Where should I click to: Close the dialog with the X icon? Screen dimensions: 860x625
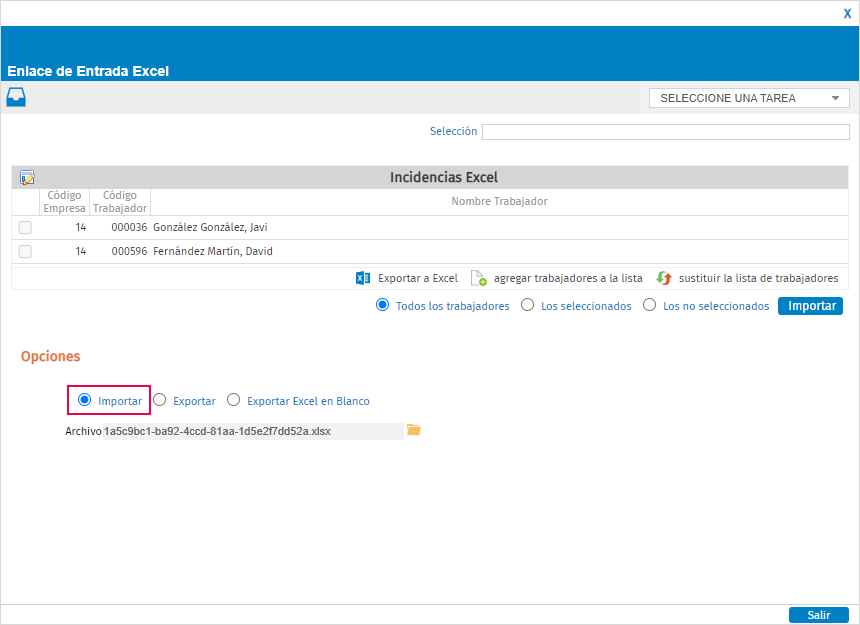(x=847, y=14)
